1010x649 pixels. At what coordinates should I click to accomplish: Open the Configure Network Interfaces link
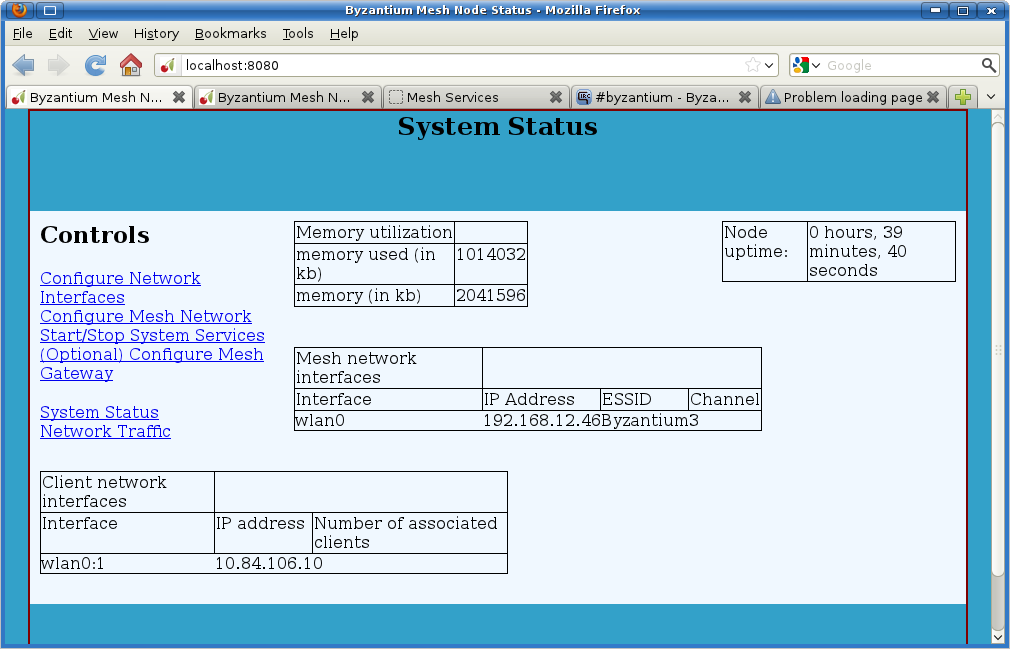(x=120, y=288)
